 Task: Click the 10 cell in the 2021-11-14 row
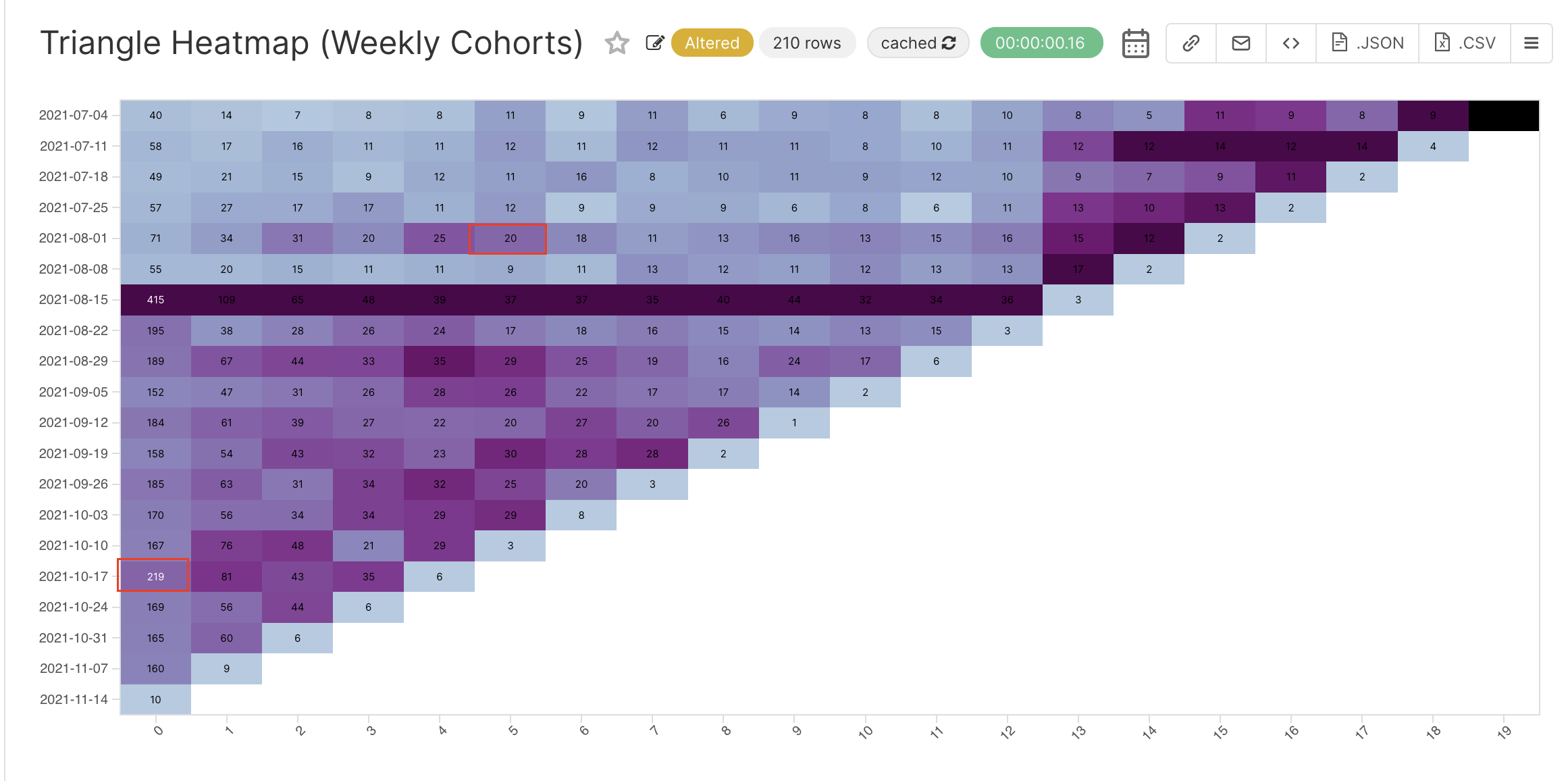tap(154, 699)
